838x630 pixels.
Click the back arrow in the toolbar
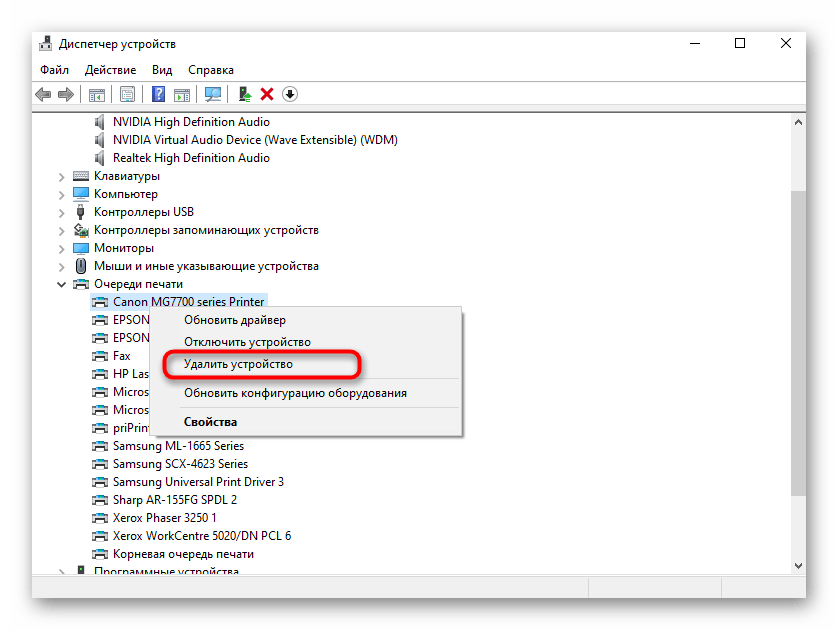point(43,94)
